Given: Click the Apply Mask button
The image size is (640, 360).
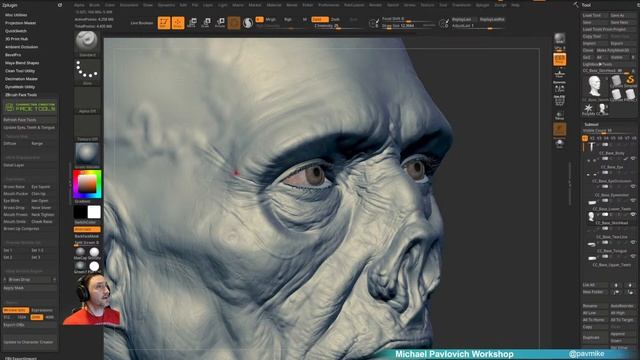Looking at the screenshot, I should [x=30, y=288].
